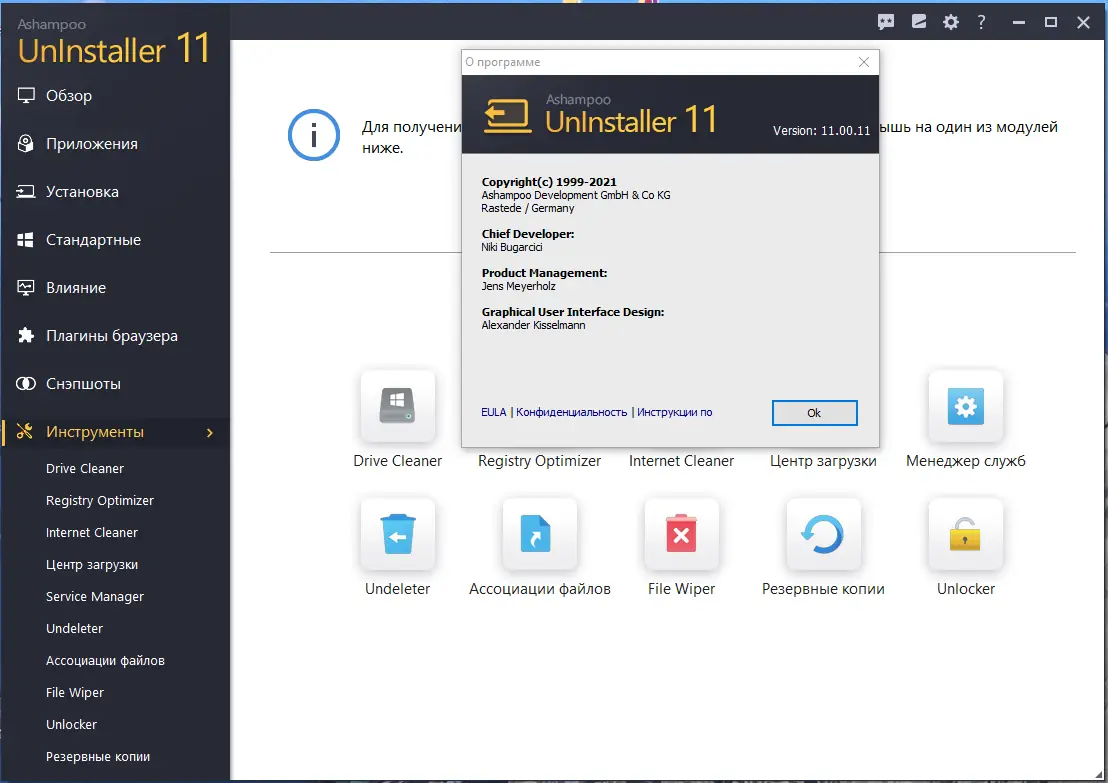This screenshot has height=783, width=1108.
Task: Start the Undeleter tool
Action: point(397,534)
